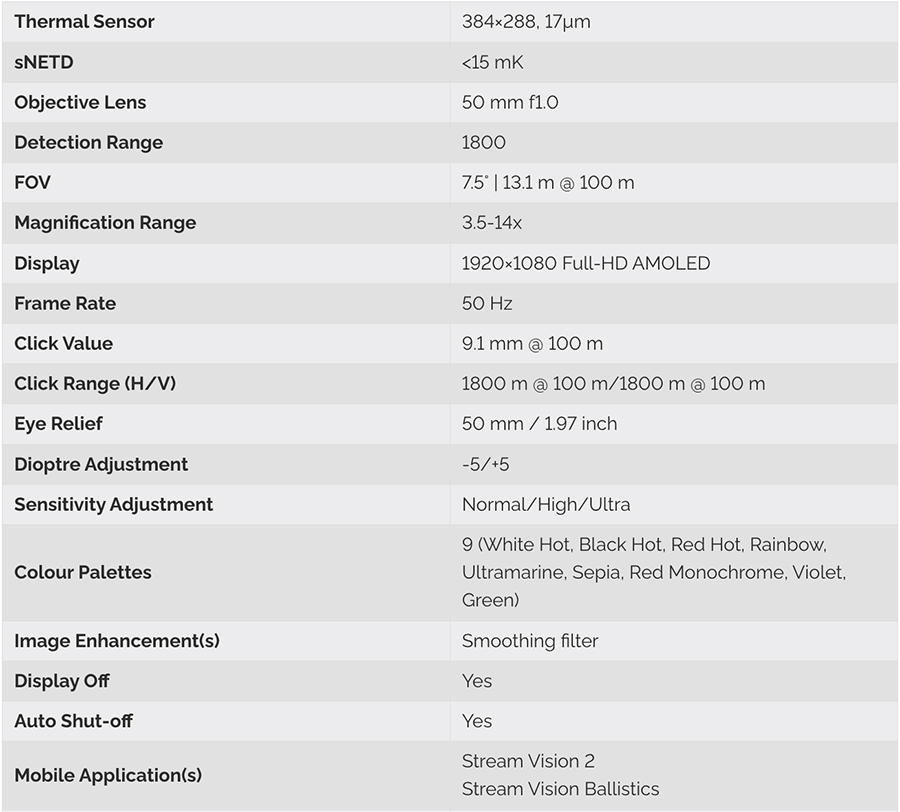This screenshot has width=900, height=812.
Task: Select the 50 mm / 1.97 inch value
Action: click(539, 423)
